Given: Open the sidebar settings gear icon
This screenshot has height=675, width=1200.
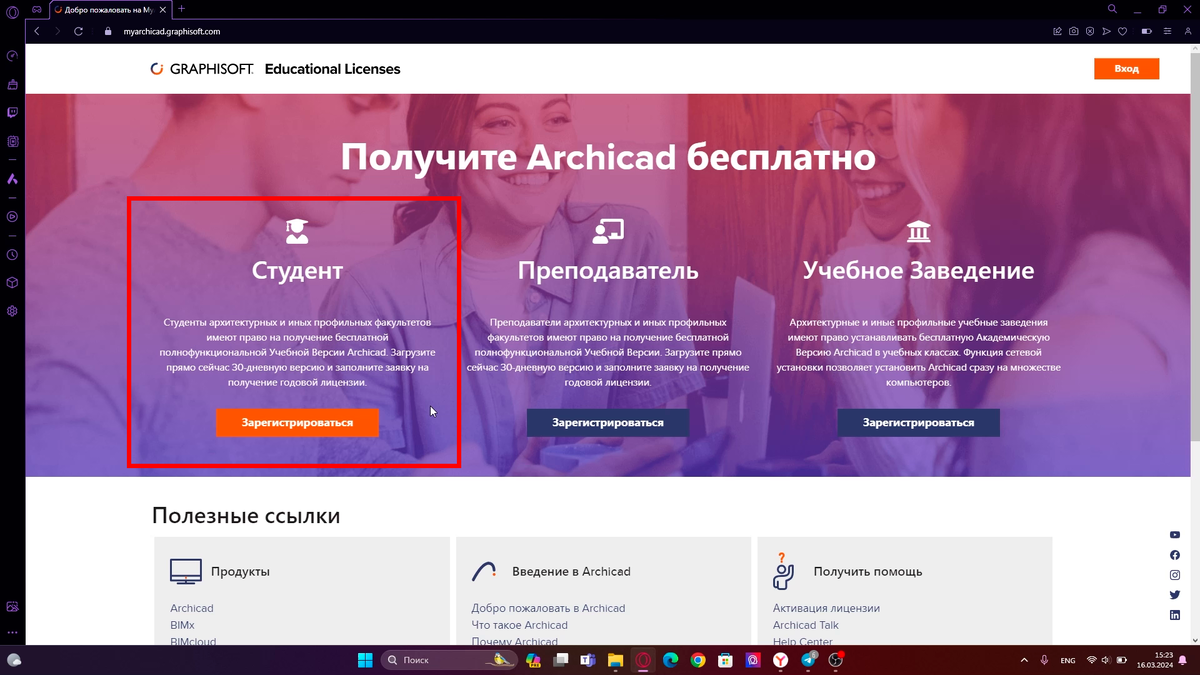Looking at the screenshot, I should click(x=12, y=311).
